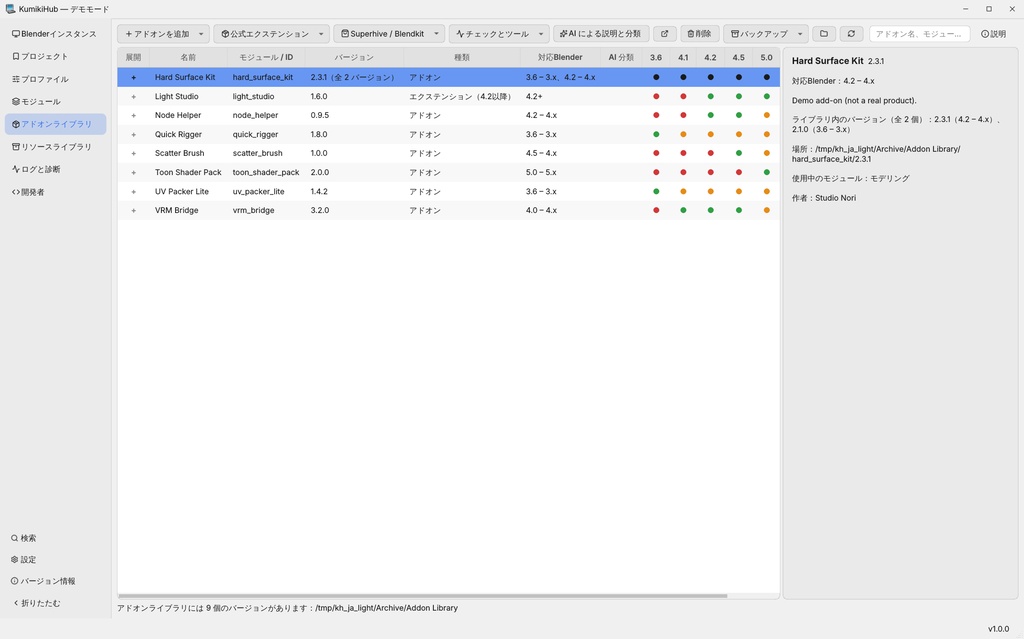Open プロジェクト in the sidebar
The height and width of the screenshot is (639, 1024).
[x=55, y=57]
